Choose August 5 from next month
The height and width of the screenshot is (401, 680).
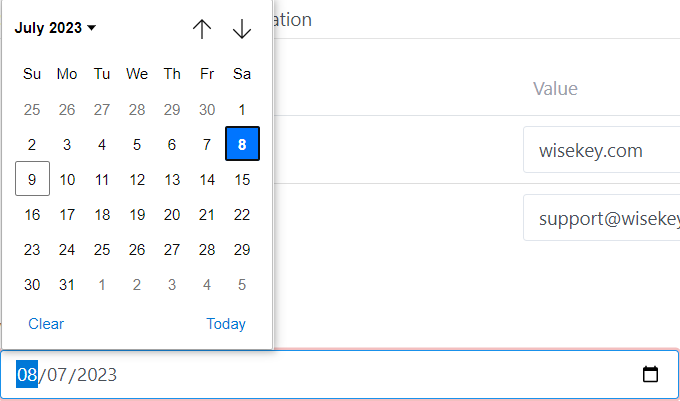pos(242,285)
